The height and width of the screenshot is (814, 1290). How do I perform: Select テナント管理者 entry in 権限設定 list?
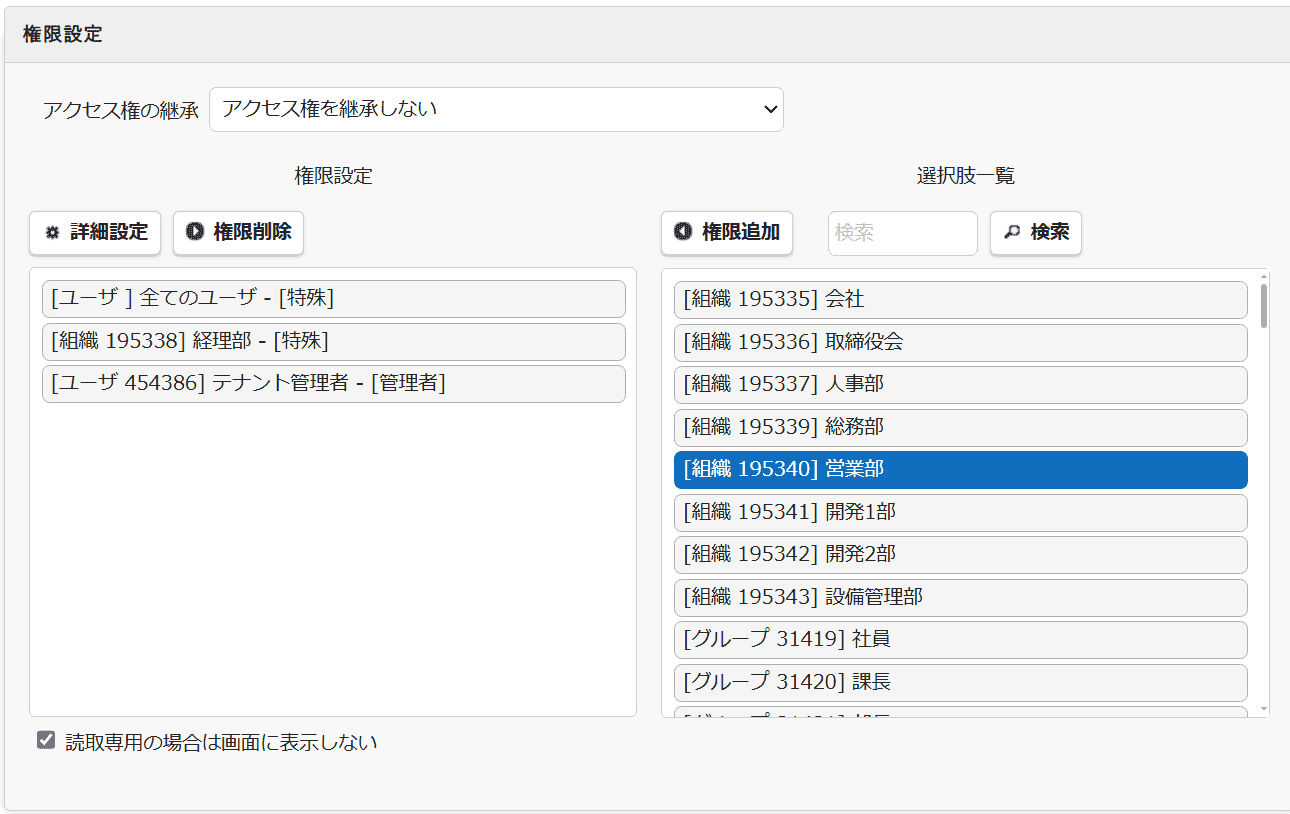click(x=333, y=383)
